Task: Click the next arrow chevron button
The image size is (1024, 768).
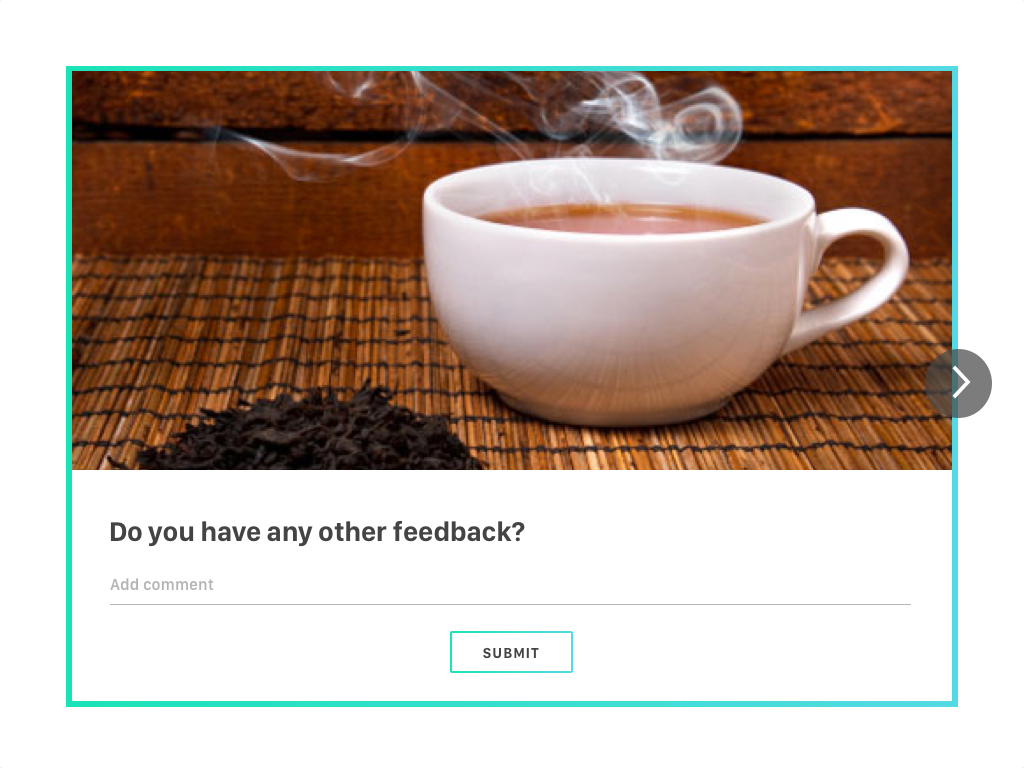Action: (x=959, y=383)
